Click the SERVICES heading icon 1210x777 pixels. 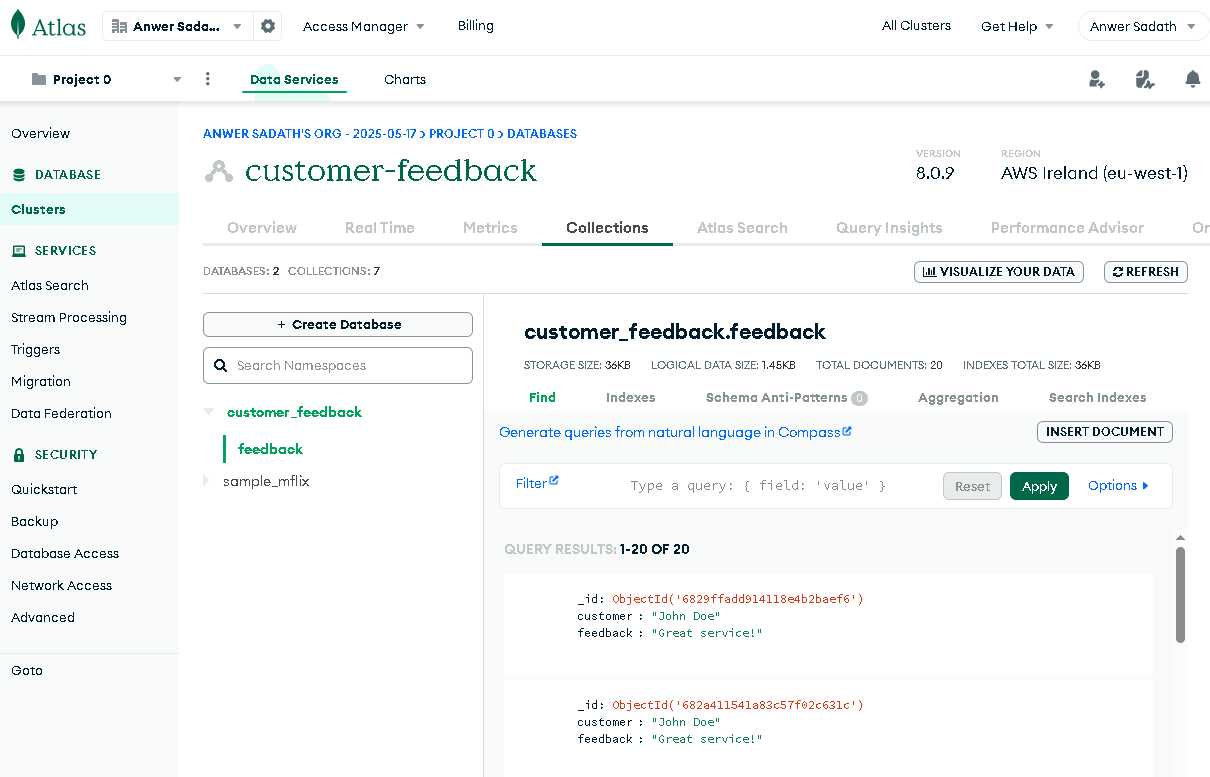(19, 251)
